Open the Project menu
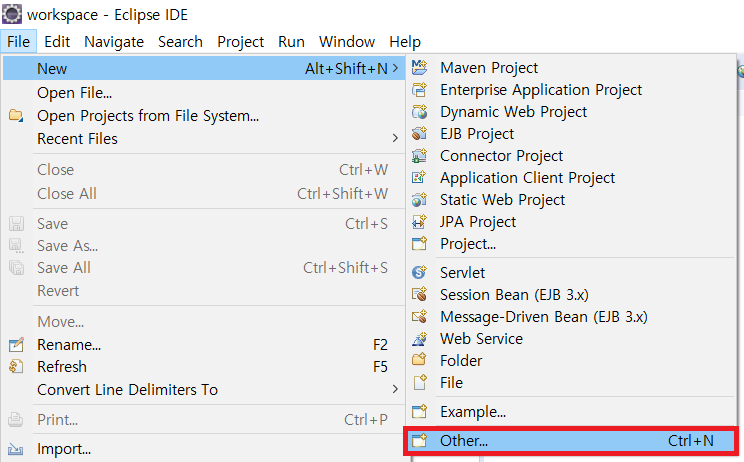Image resolution: width=744 pixels, height=462 pixels. (241, 42)
